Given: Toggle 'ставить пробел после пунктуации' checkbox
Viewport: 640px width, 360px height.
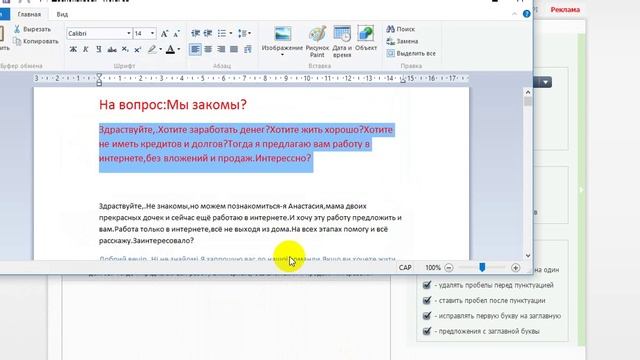Looking at the screenshot, I should click(427, 300).
